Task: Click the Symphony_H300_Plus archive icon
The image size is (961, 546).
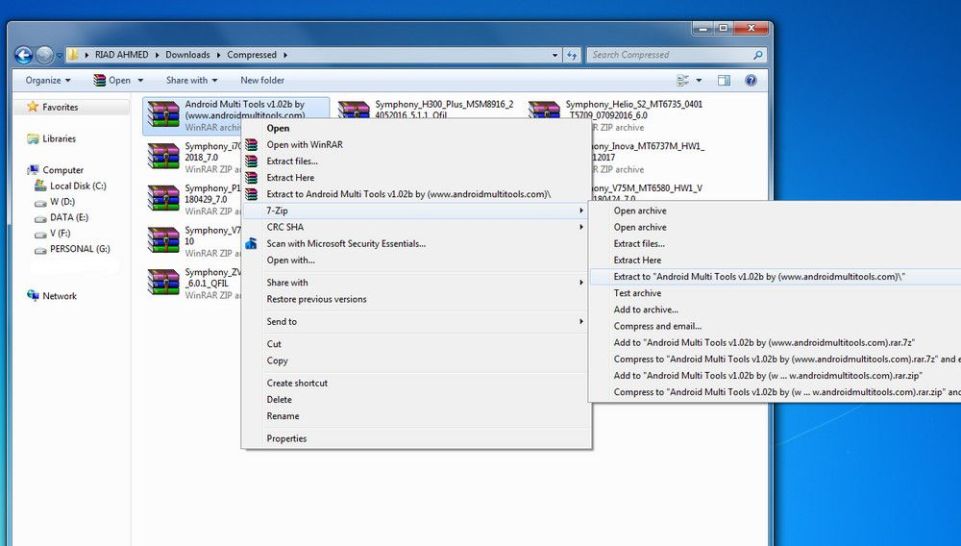Action: pos(354,110)
